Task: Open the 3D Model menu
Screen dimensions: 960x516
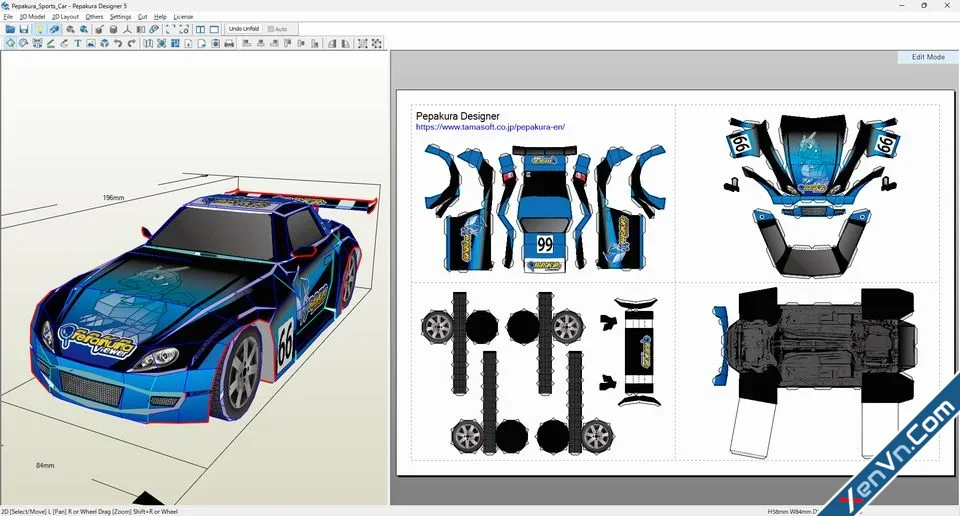Action: point(32,17)
